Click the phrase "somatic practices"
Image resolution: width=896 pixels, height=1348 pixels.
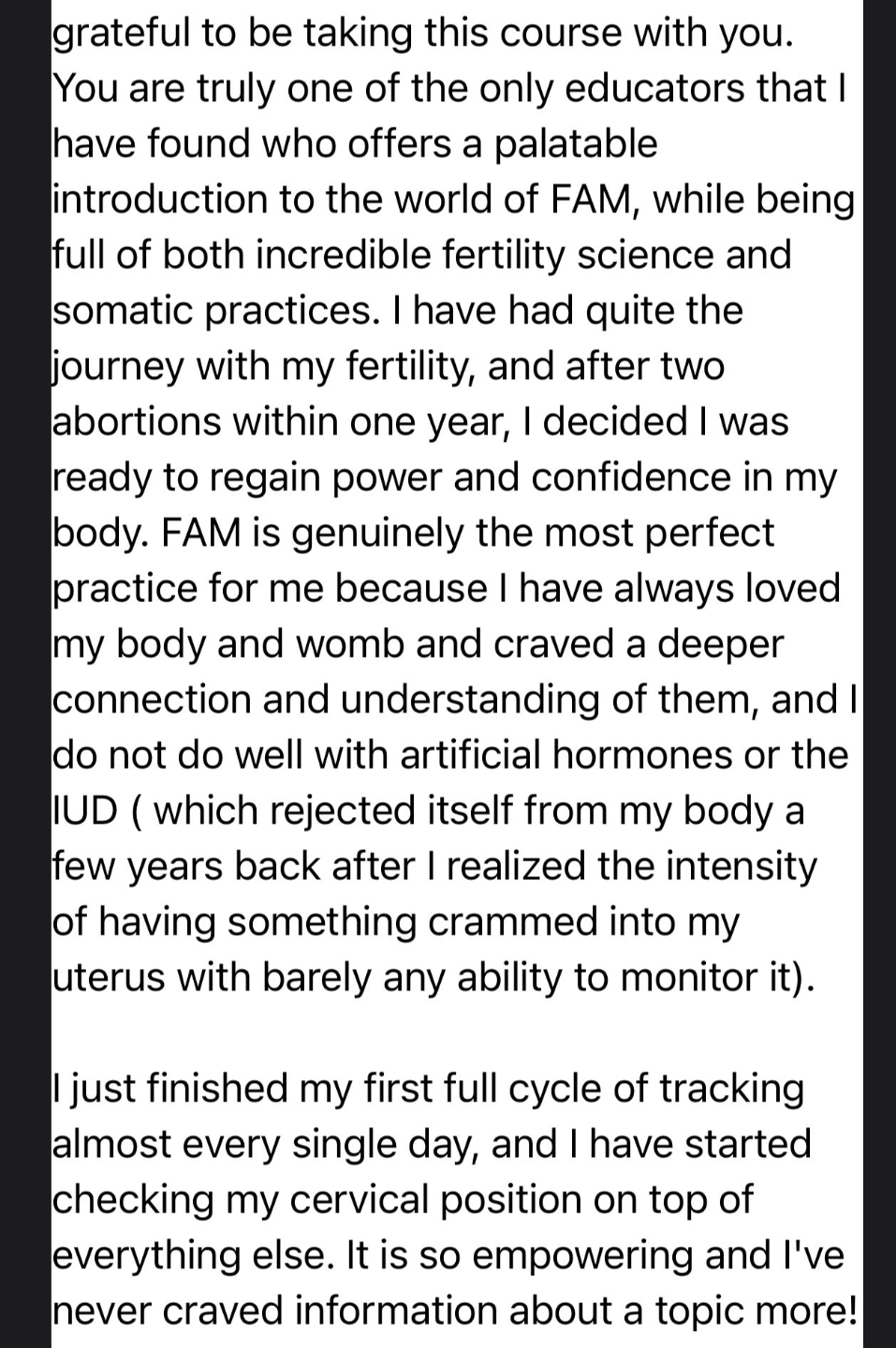212,311
